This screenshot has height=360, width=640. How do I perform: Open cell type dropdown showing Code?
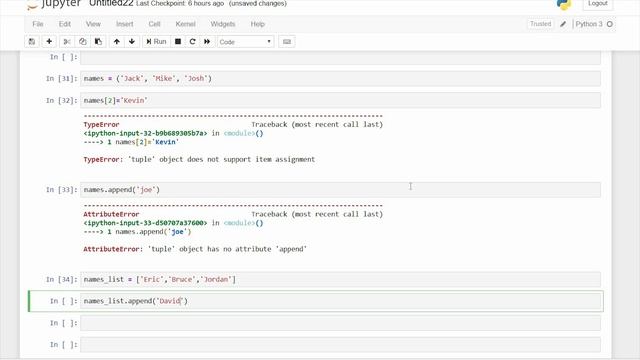pyautogui.click(x=245, y=42)
